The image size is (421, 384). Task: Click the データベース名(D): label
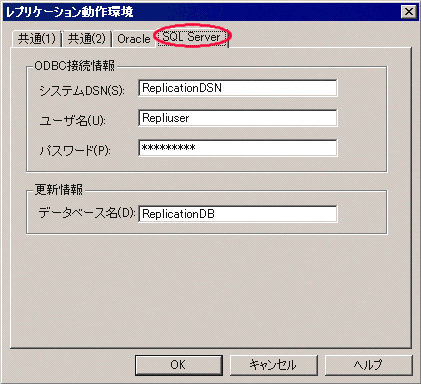[x=87, y=213]
